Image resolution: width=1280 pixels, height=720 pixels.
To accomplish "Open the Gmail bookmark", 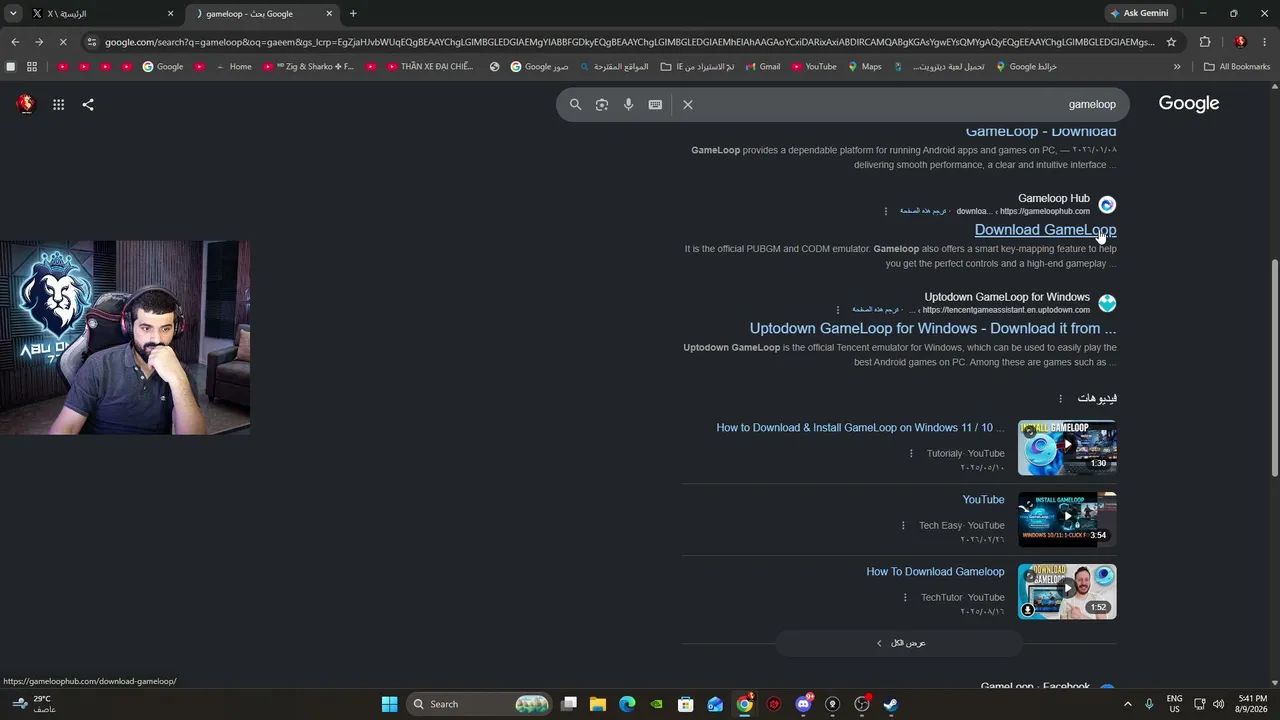I will [x=762, y=67].
